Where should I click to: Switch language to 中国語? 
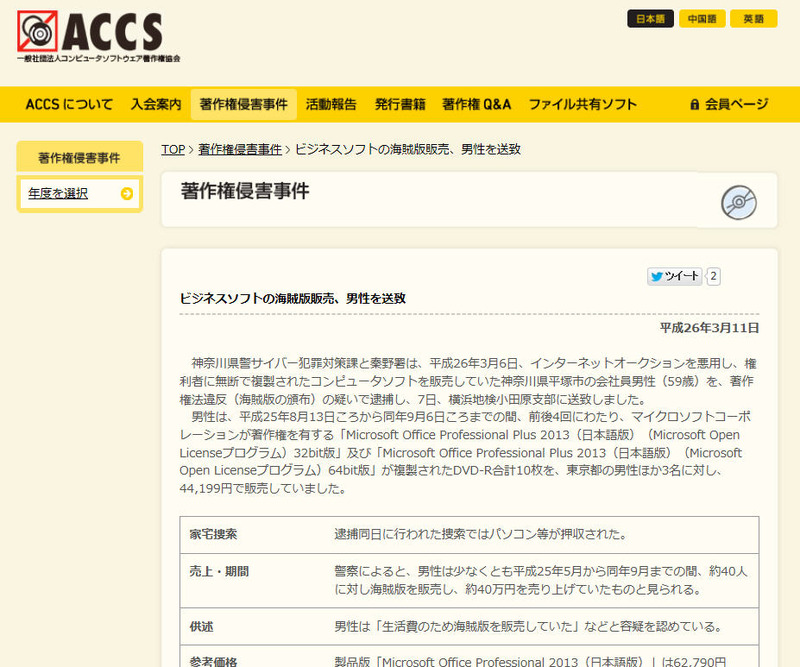[702, 19]
